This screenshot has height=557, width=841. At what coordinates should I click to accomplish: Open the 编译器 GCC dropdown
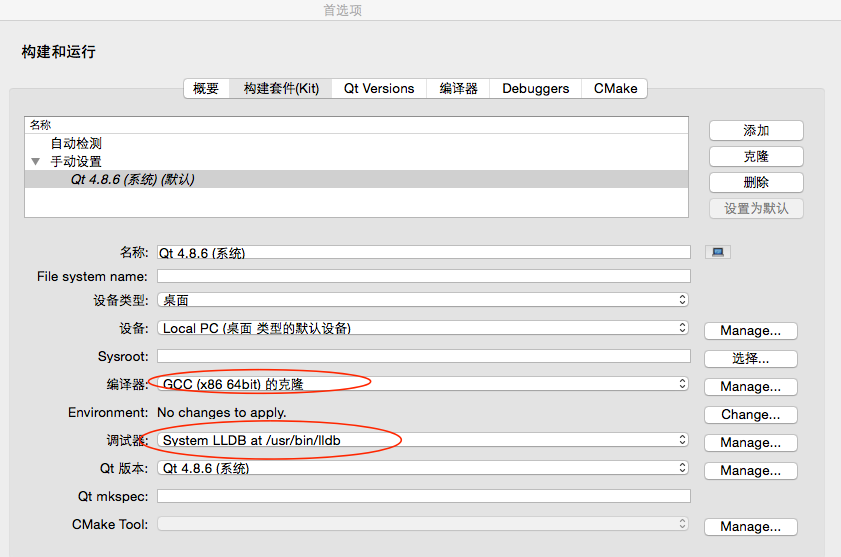[x=423, y=384]
